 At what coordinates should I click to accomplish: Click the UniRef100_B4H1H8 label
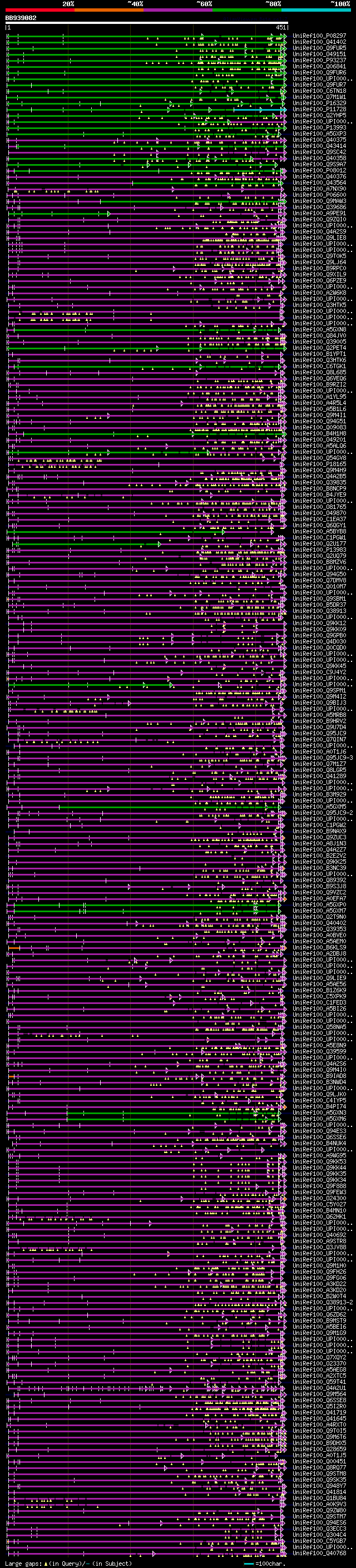point(319,433)
